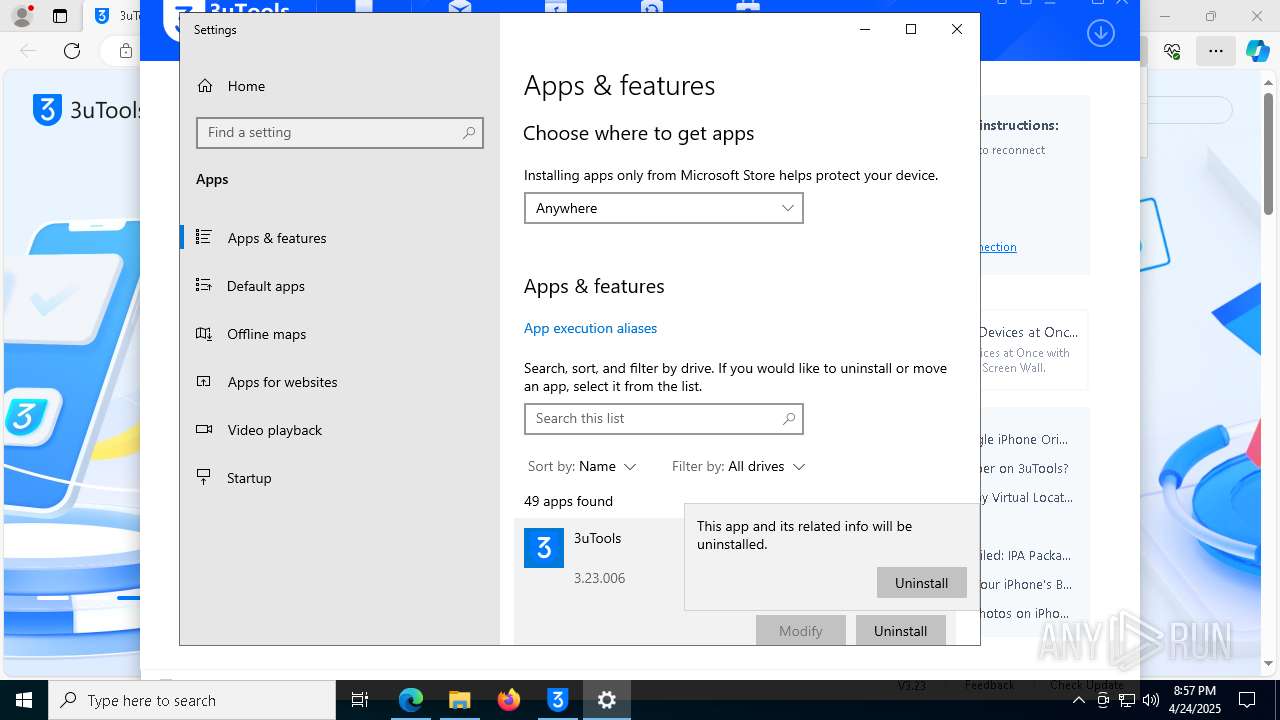Refresh the page in the Edge window

(72, 51)
